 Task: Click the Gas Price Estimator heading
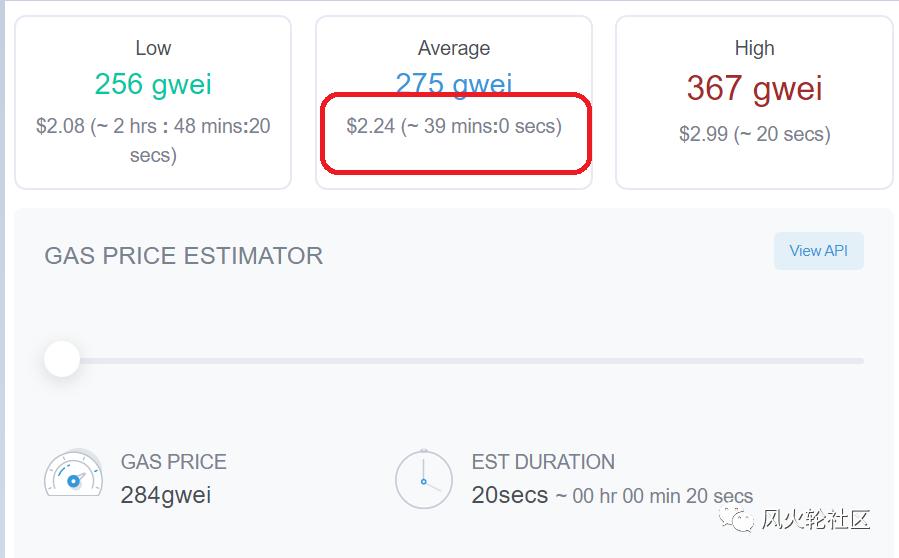[184, 255]
